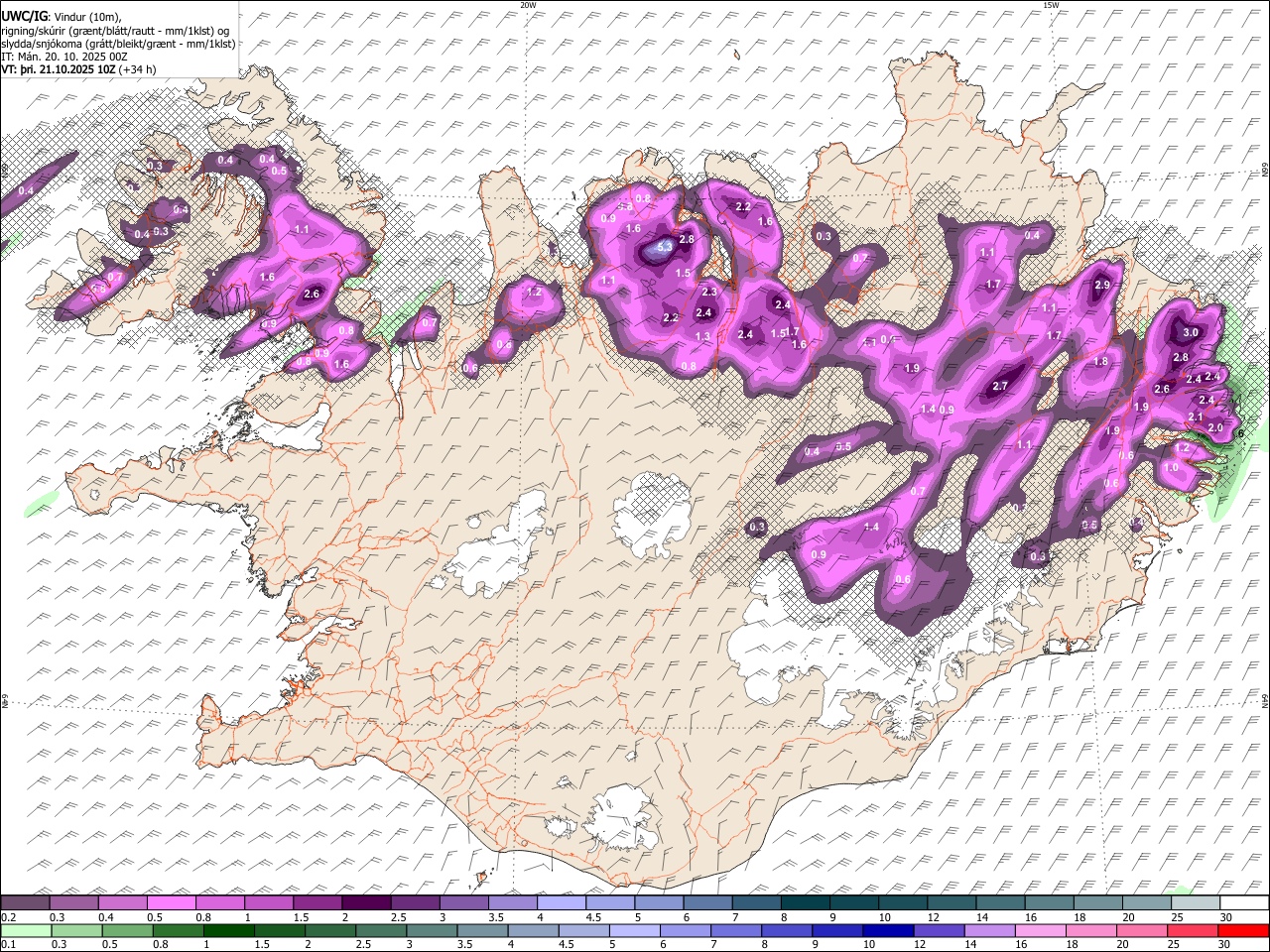The image size is (1270, 952).
Task: Select the dusky purple swatch labeled 0.2
Action: pos(25,902)
